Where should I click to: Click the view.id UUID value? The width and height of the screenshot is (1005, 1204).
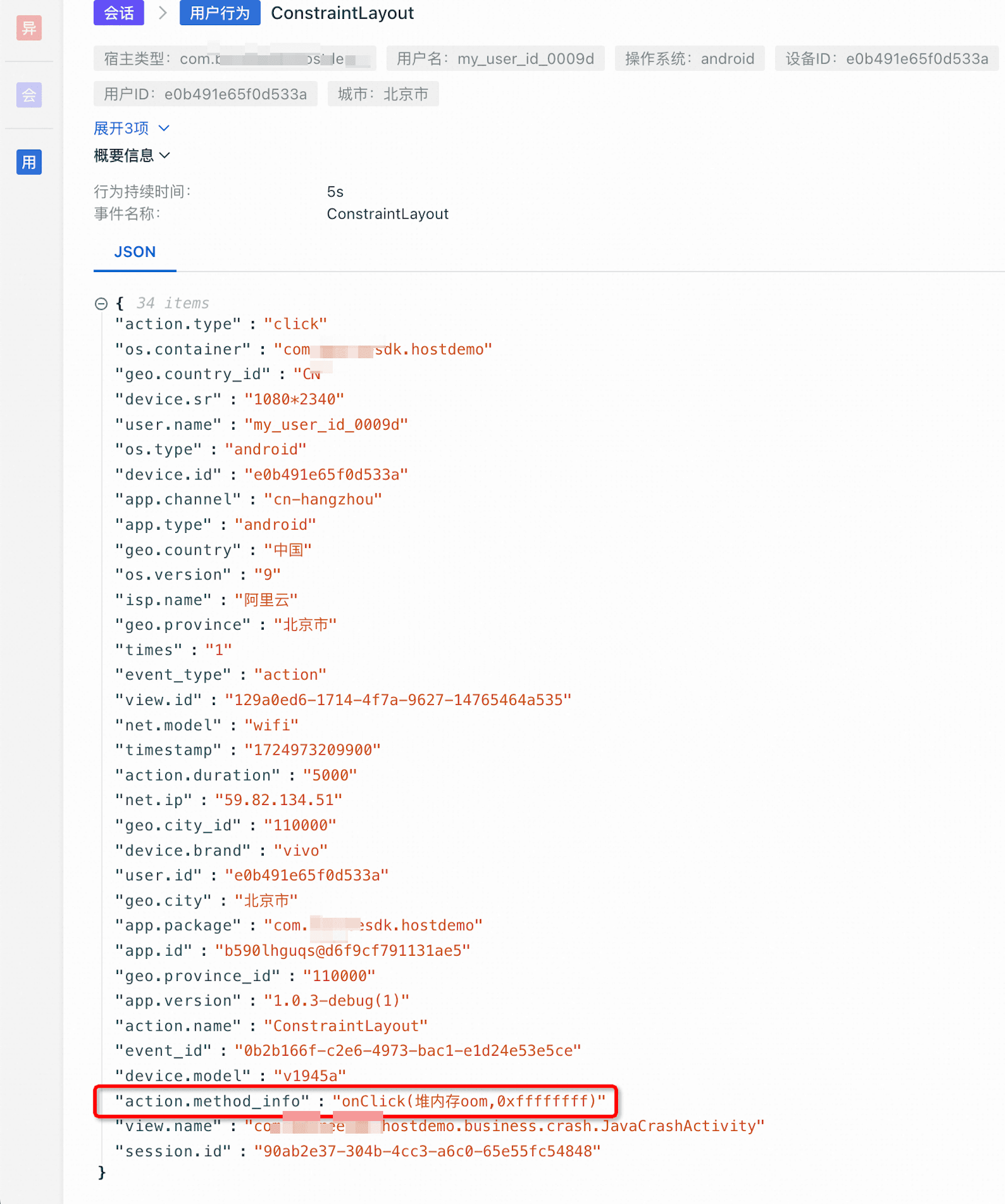(398, 700)
